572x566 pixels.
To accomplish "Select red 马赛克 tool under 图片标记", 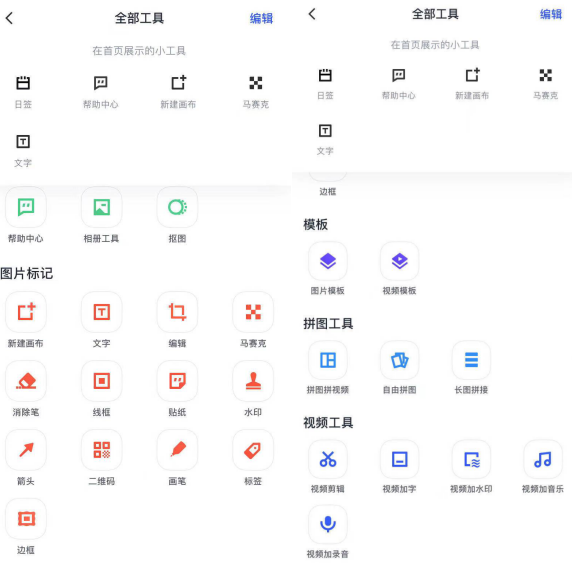I will (x=253, y=312).
